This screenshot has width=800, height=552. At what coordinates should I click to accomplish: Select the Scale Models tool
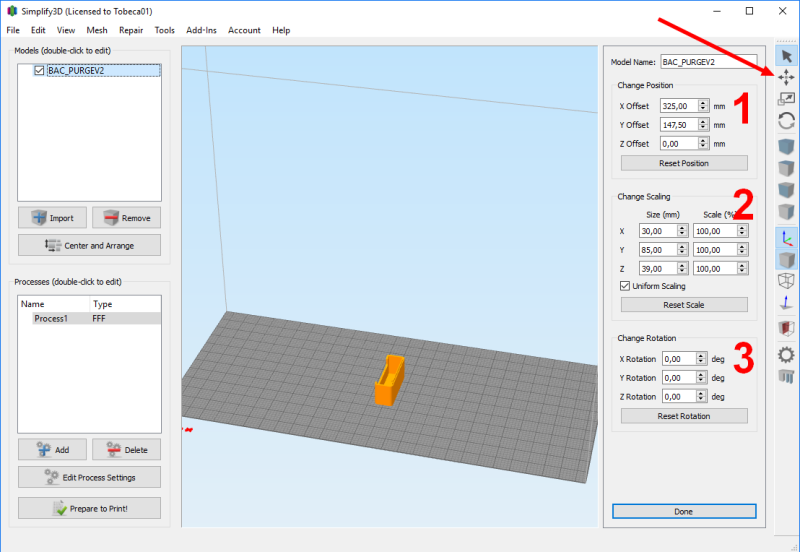[787, 99]
